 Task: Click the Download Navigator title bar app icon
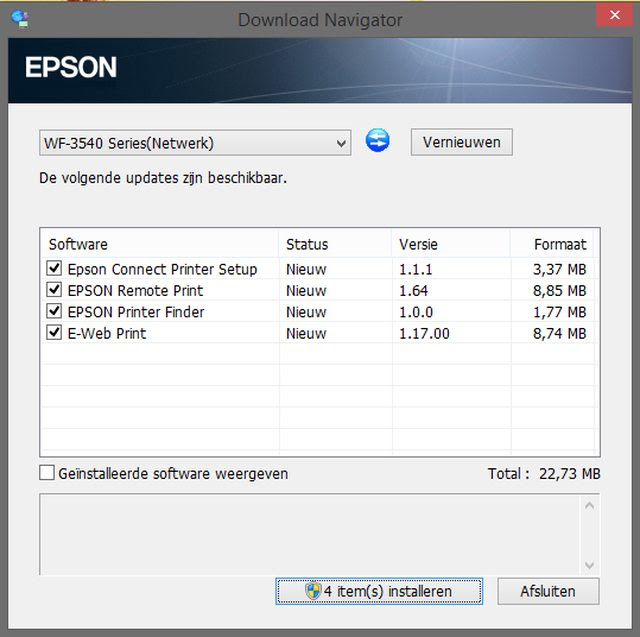tap(20, 18)
